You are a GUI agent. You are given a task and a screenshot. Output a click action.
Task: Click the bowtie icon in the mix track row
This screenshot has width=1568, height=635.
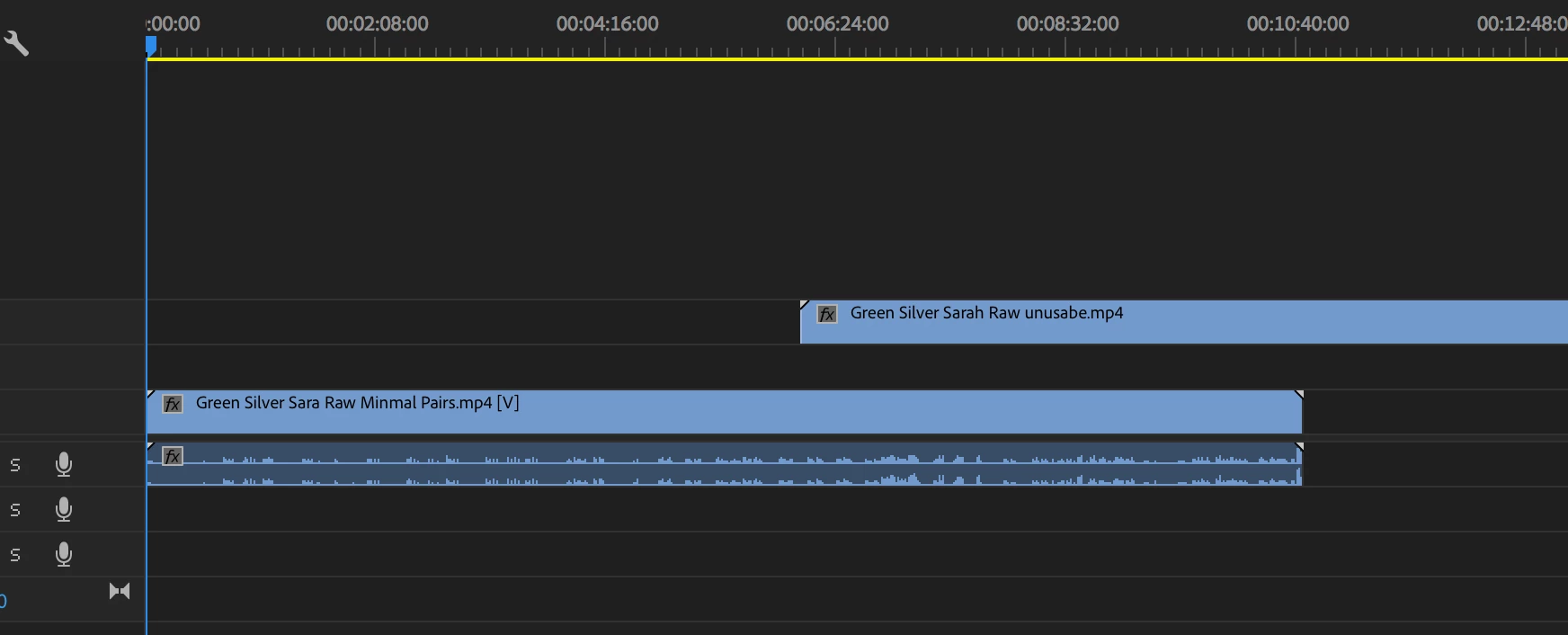[x=120, y=591]
